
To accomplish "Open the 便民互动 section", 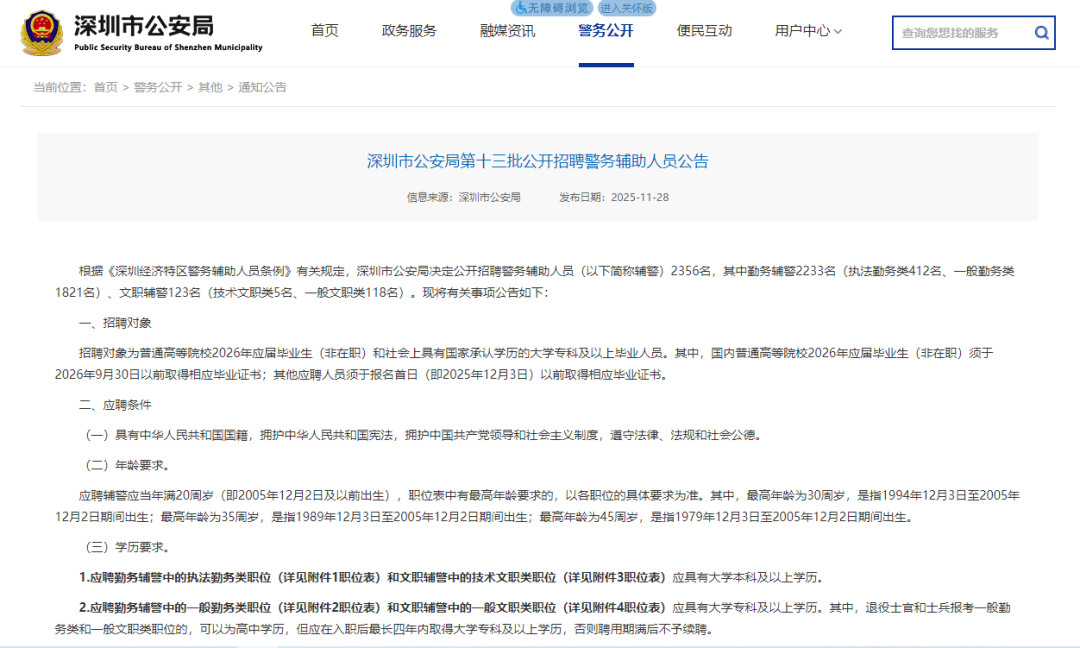I will (703, 31).
